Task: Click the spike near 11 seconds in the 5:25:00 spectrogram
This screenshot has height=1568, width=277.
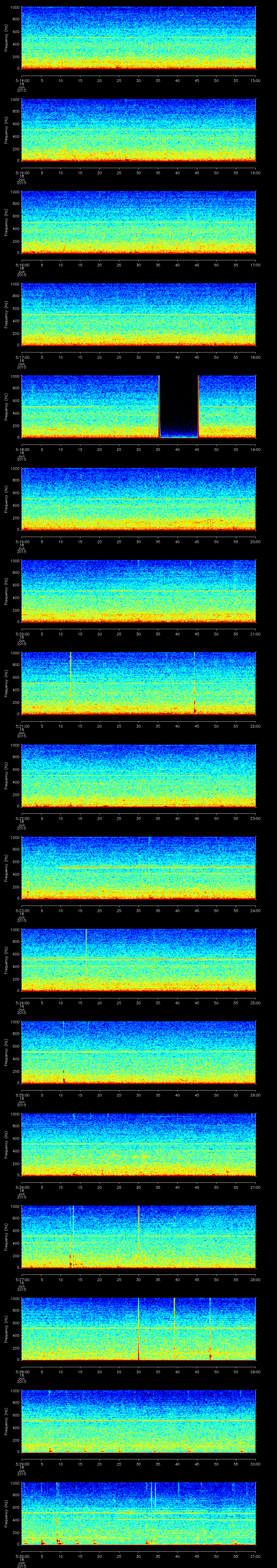Action: pos(63,1052)
